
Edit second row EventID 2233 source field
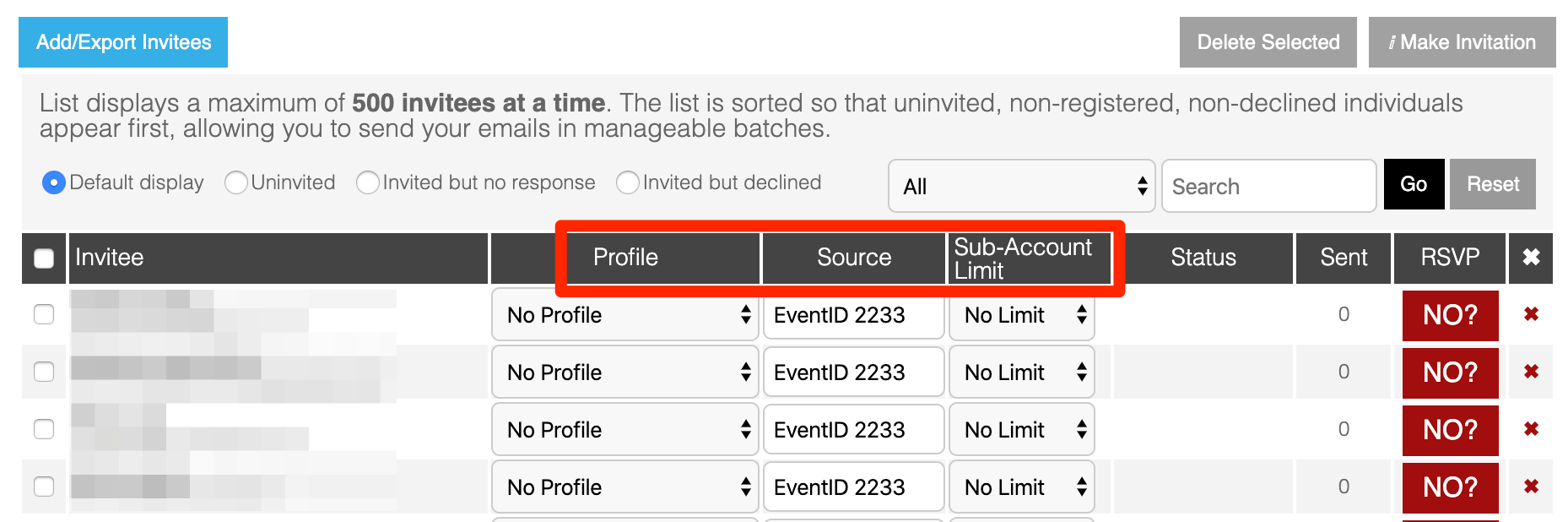853,372
